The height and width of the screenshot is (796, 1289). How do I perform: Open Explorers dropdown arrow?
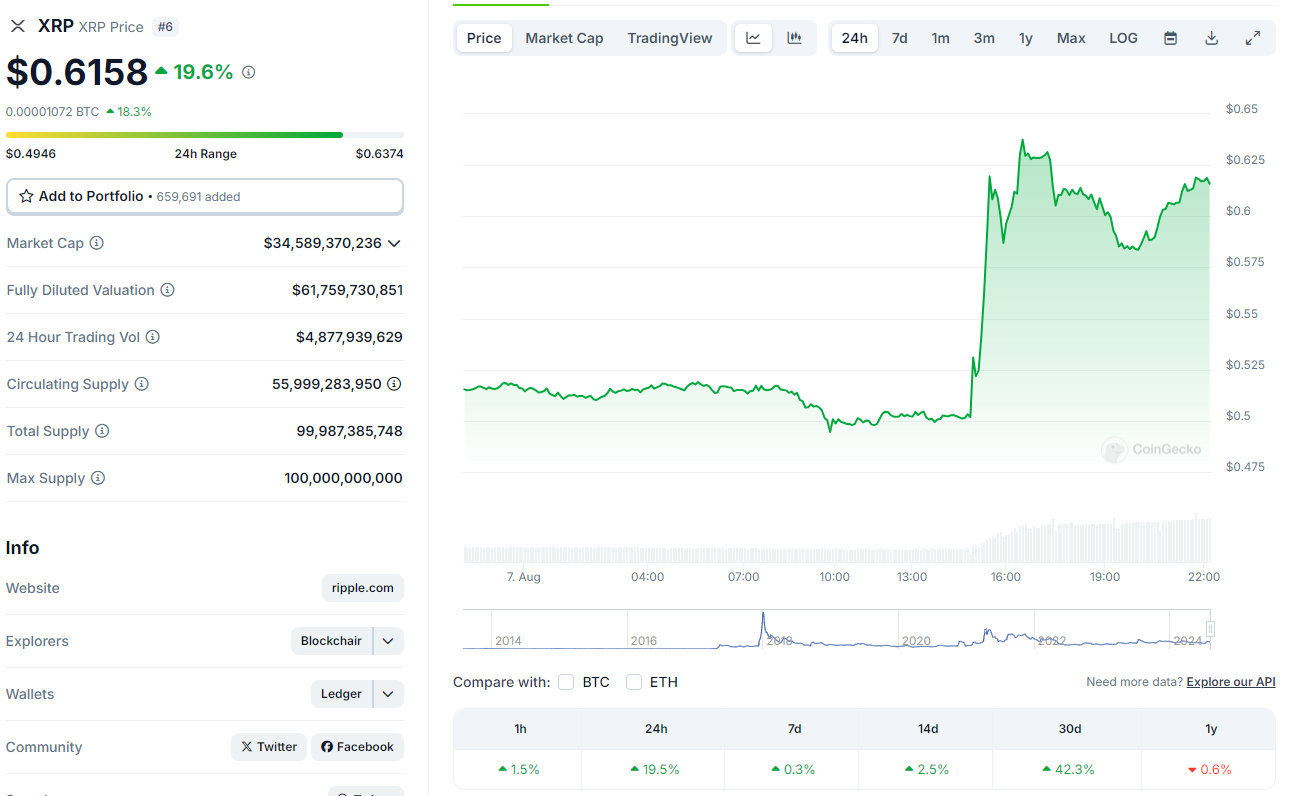pyautogui.click(x=389, y=641)
